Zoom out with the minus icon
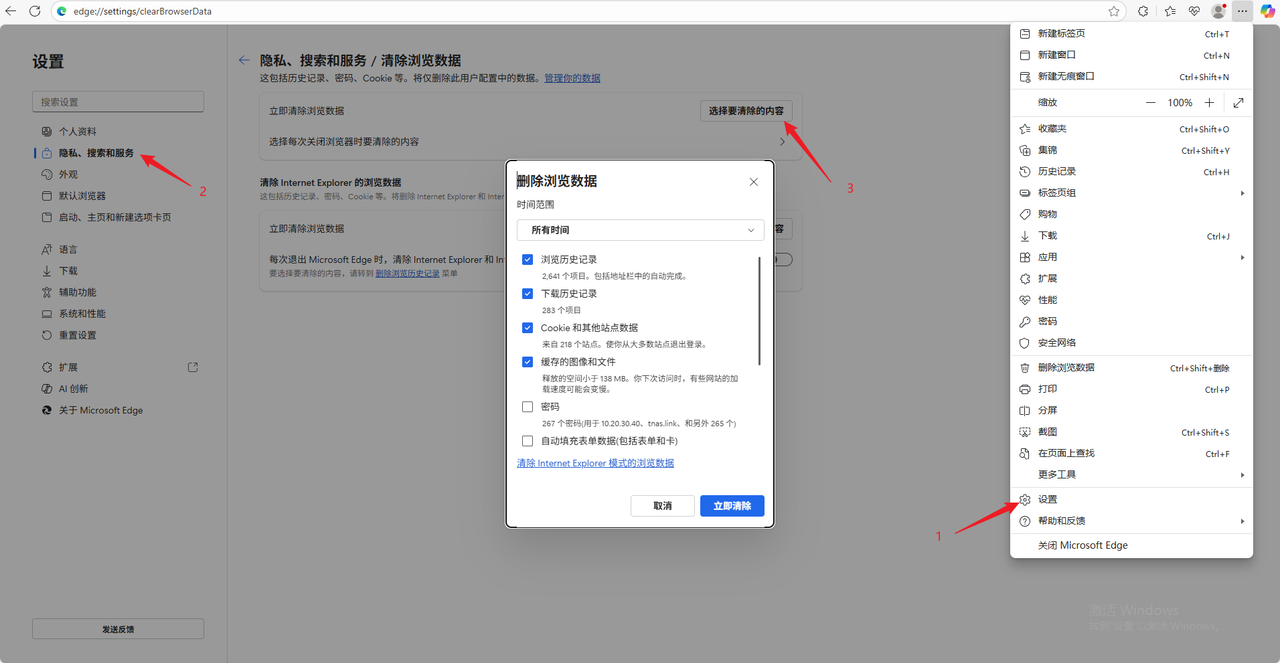 (x=1151, y=102)
